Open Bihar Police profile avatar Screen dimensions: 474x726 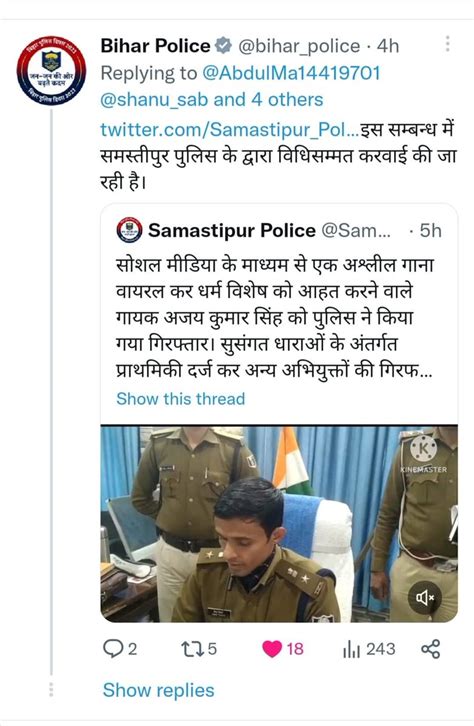click(51, 70)
